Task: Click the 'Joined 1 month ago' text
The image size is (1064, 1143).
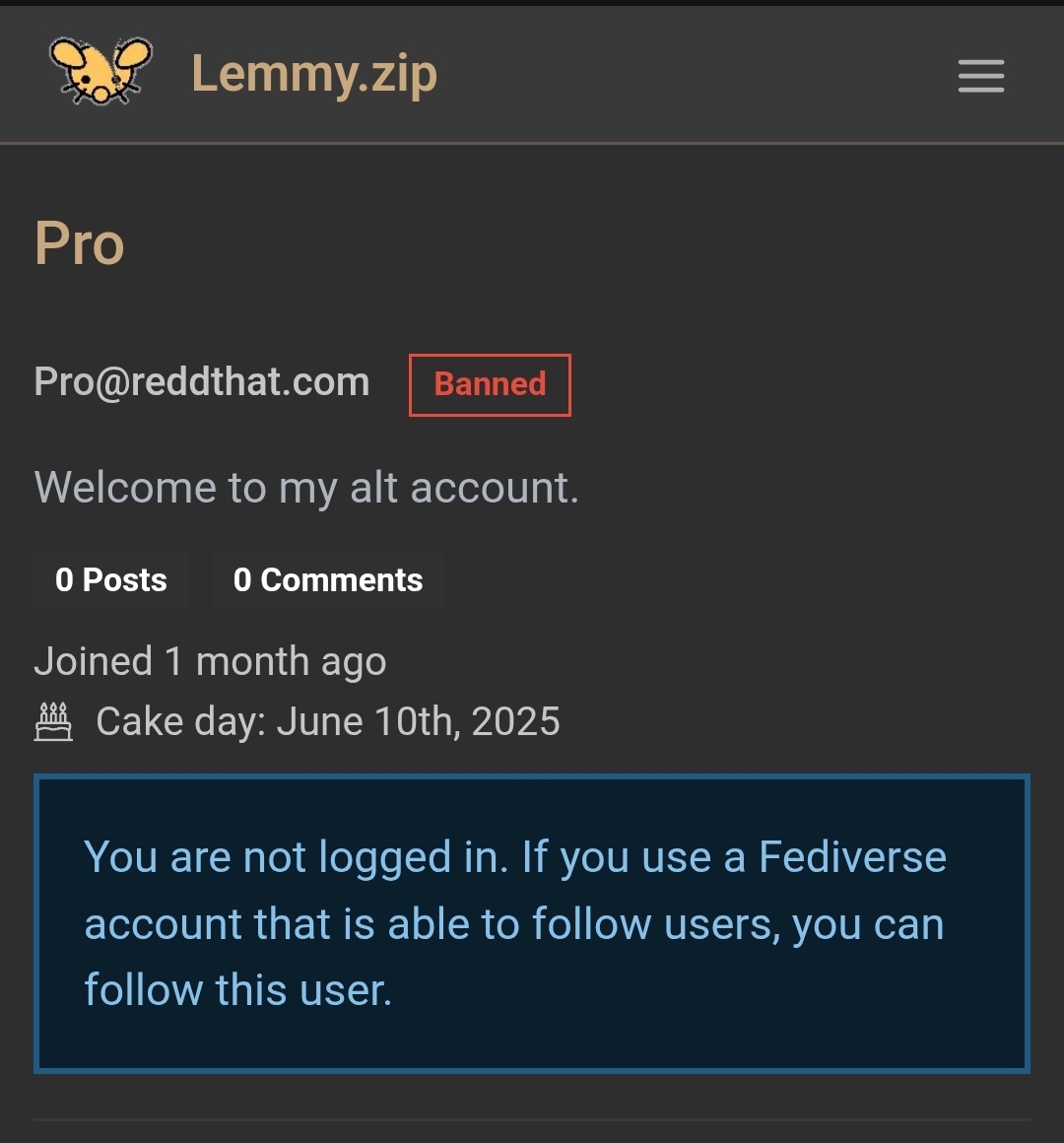Action: 210,662
